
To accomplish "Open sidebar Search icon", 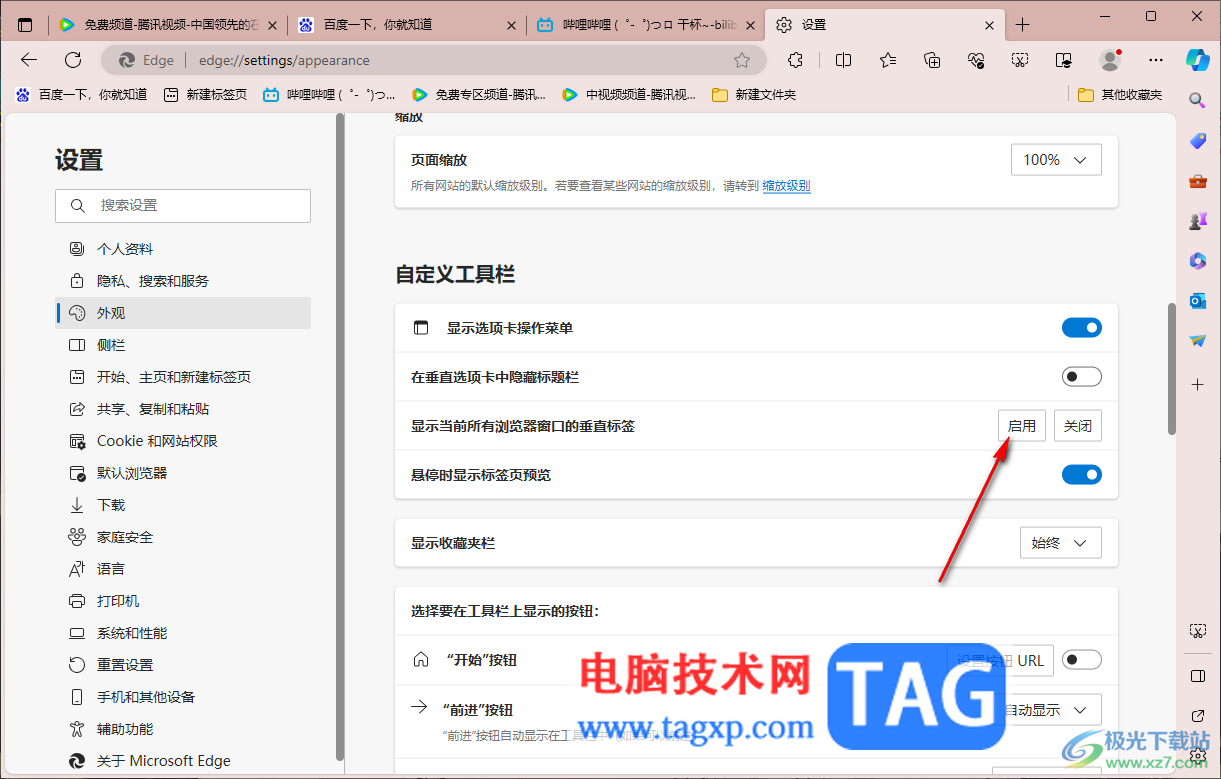I will point(1197,100).
